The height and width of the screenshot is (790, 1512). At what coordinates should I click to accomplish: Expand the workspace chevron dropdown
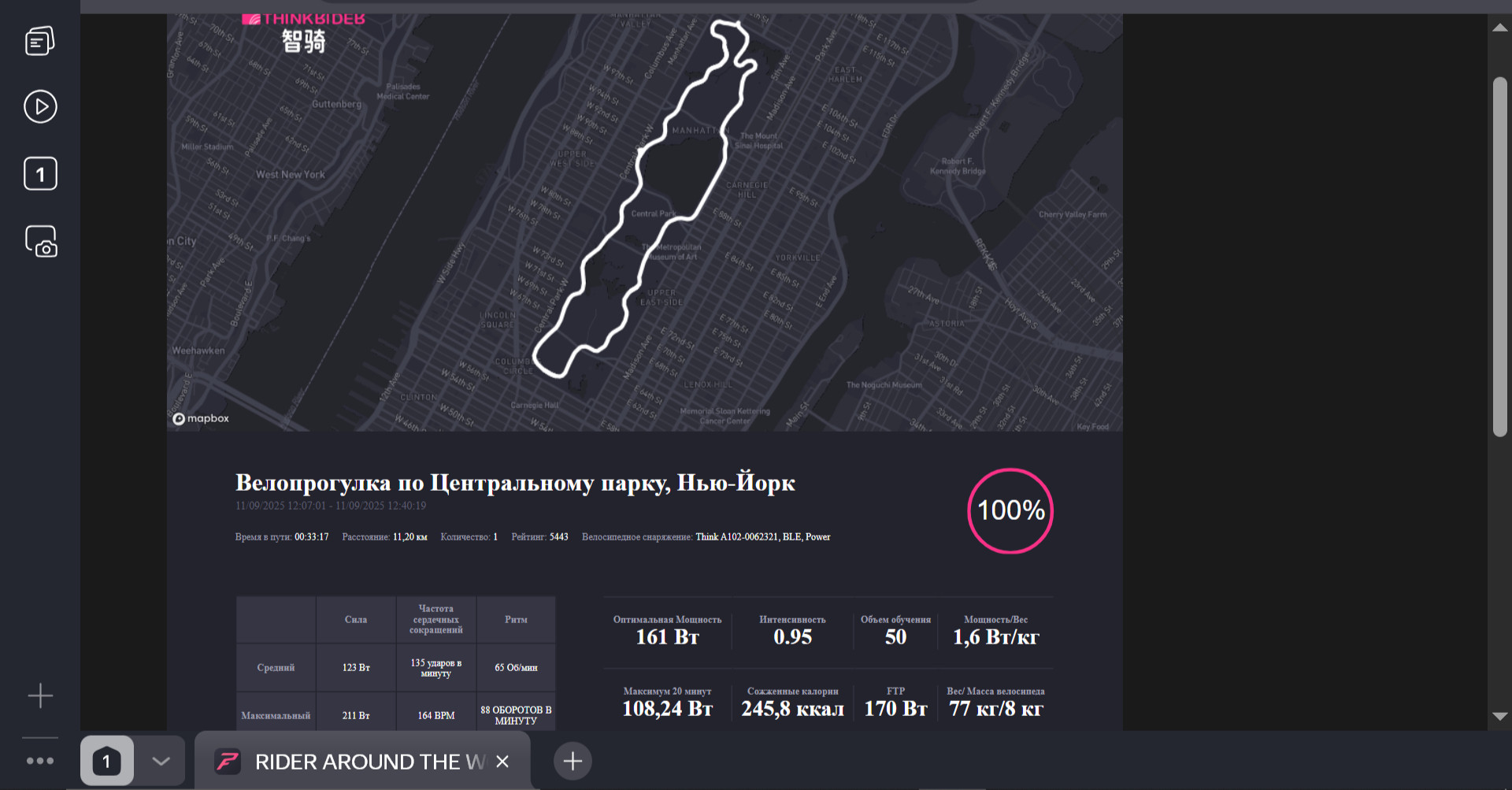click(161, 761)
